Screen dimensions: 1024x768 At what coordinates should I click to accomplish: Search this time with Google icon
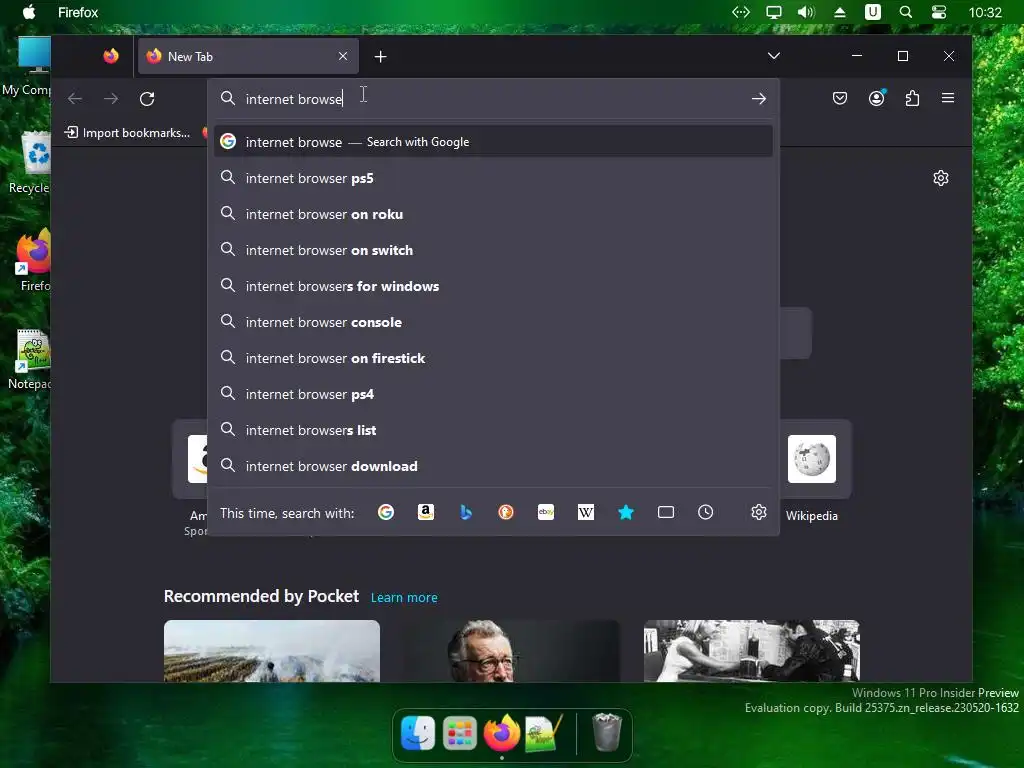(386, 512)
